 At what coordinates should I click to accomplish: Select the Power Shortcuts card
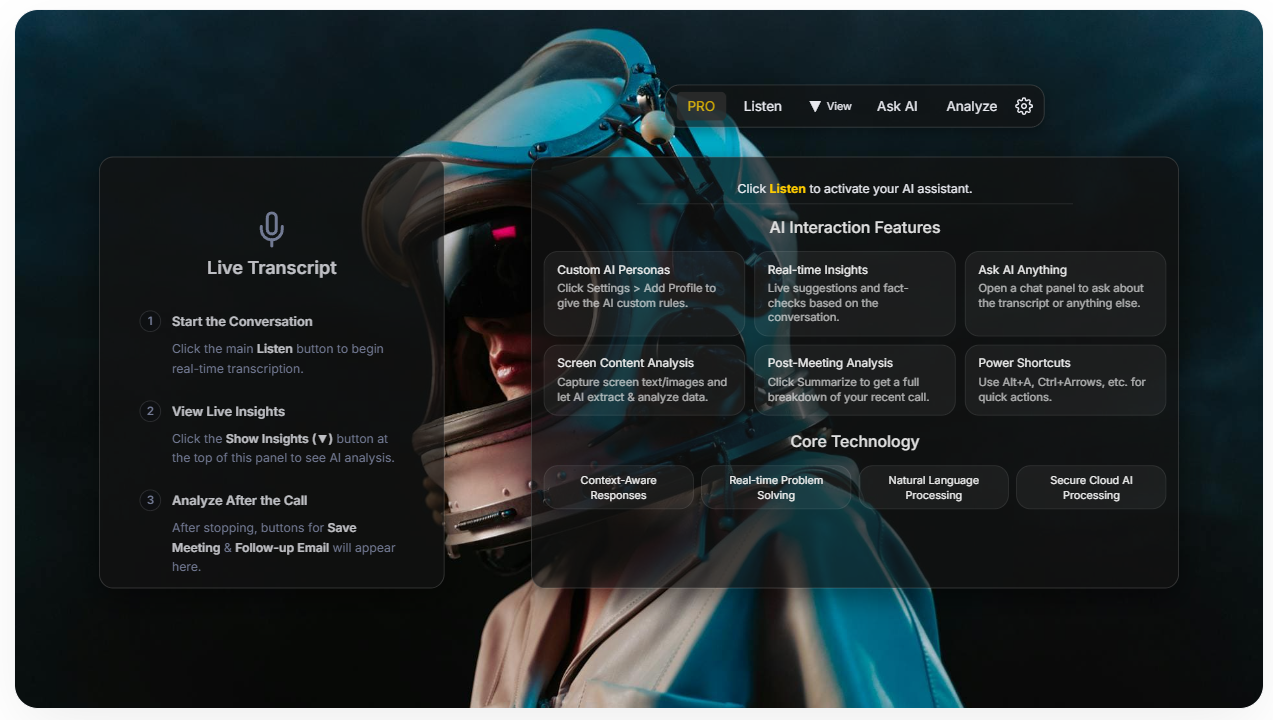tap(1064, 380)
